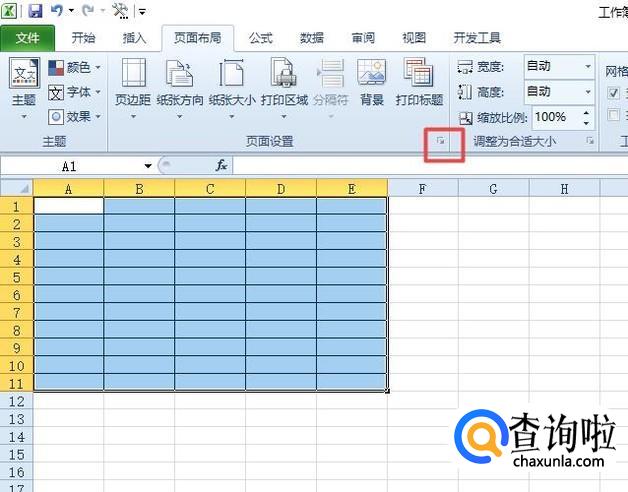The width and height of the screenshot is (628, 492).
Task: Open the 文件 (File) tab
Action: click(x=28, y=38)
